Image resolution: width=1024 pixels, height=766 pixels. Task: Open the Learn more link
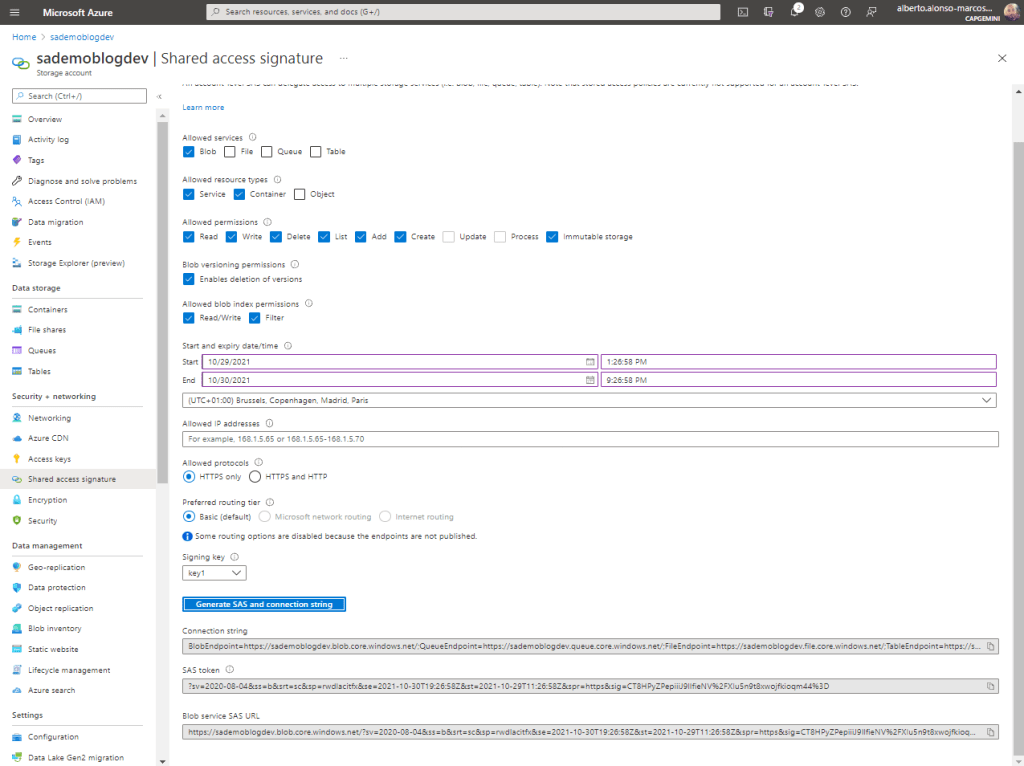pos(203,107)
